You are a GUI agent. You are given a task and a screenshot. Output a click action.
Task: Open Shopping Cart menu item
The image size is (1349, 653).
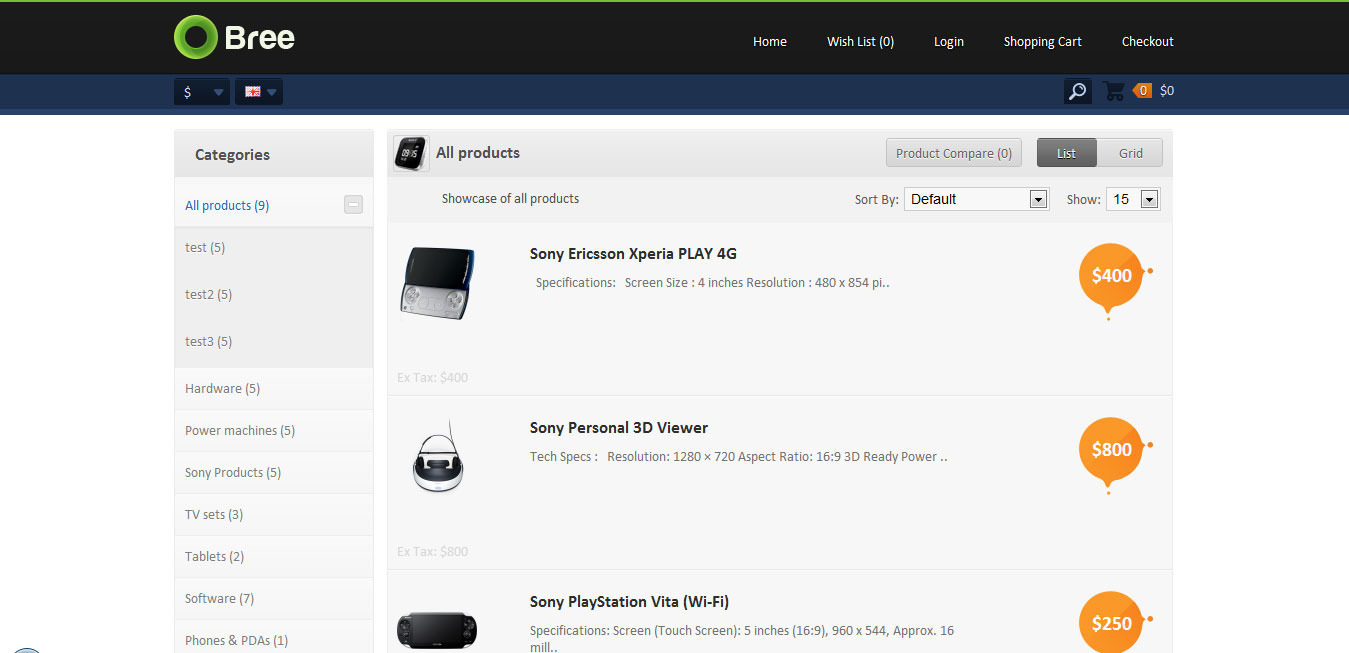pyautogui.click(x=1043, y=42)
